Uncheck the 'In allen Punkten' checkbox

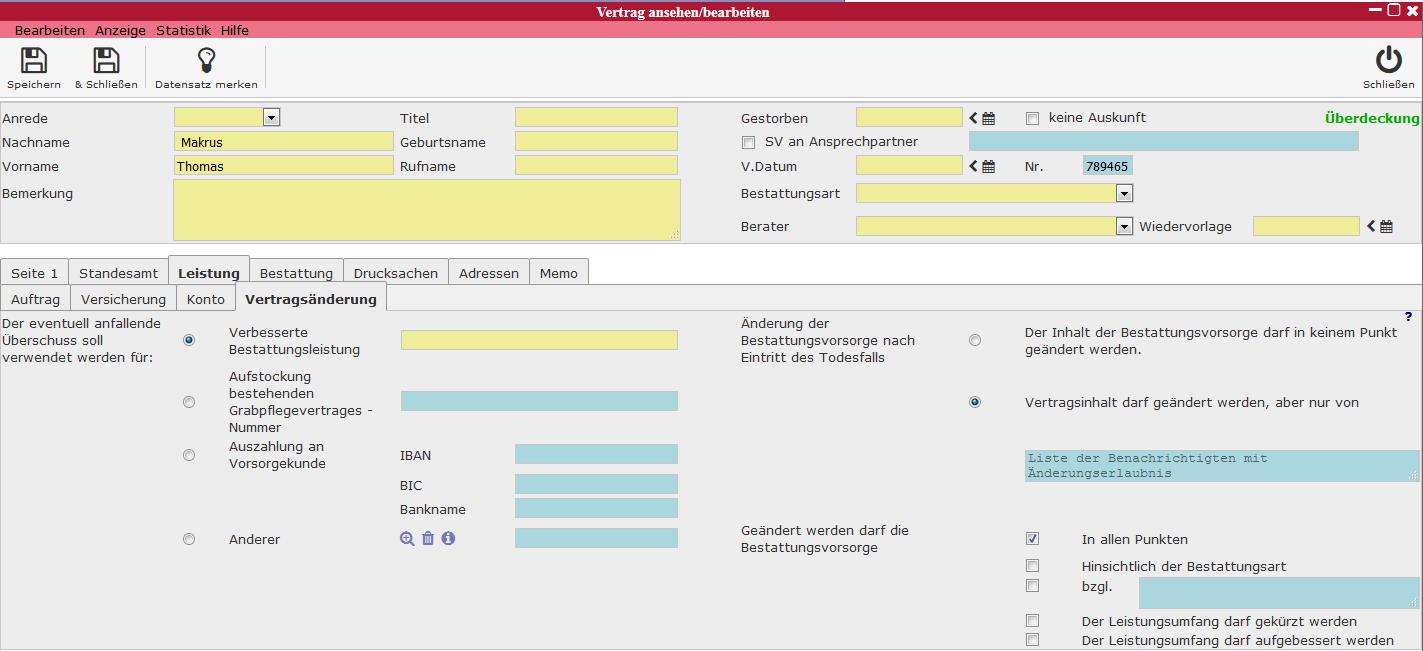tap(1033, 539)
